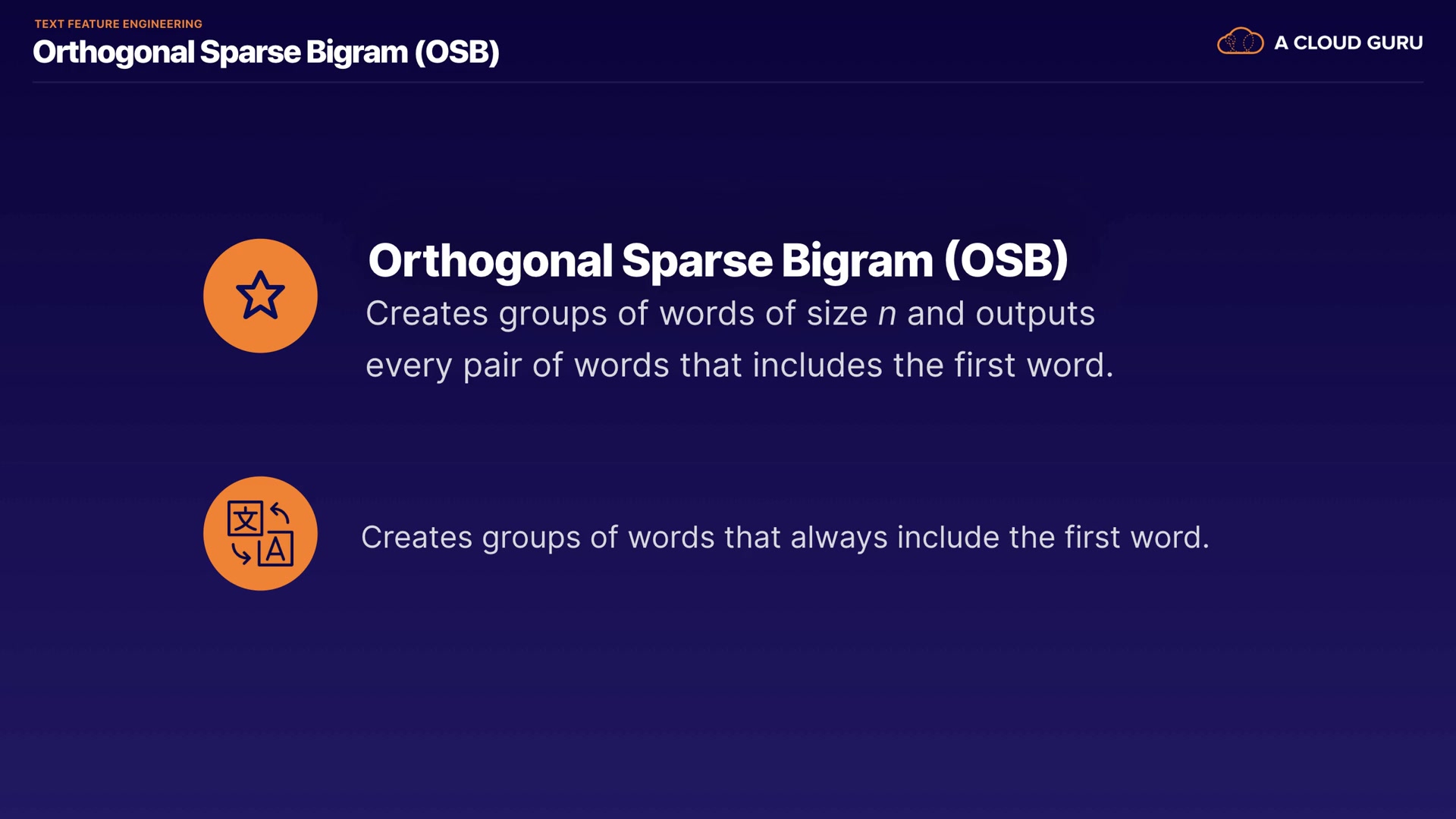Screen dimensions: 1456x819
Task: Click the word Sparse in the large center heading
Action: (x=696, y=261)
